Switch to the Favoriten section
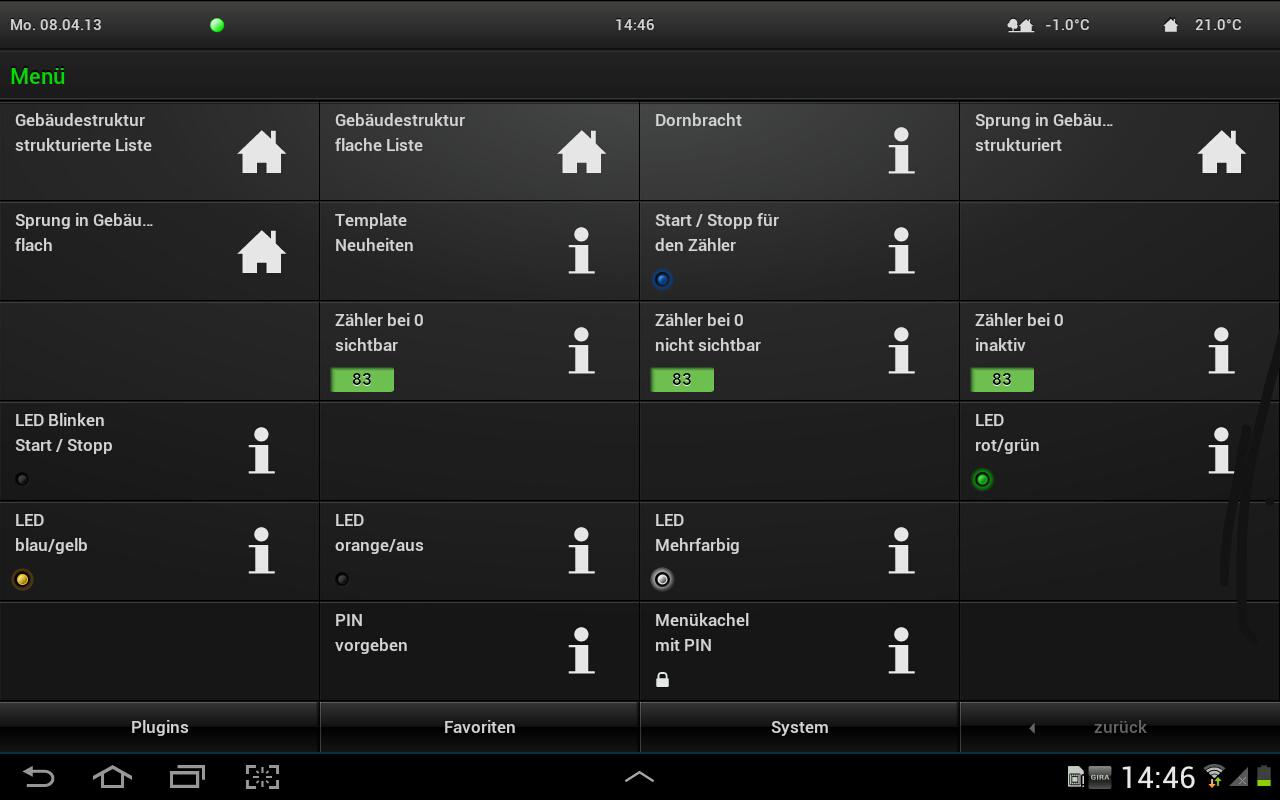 coord(480,727)
